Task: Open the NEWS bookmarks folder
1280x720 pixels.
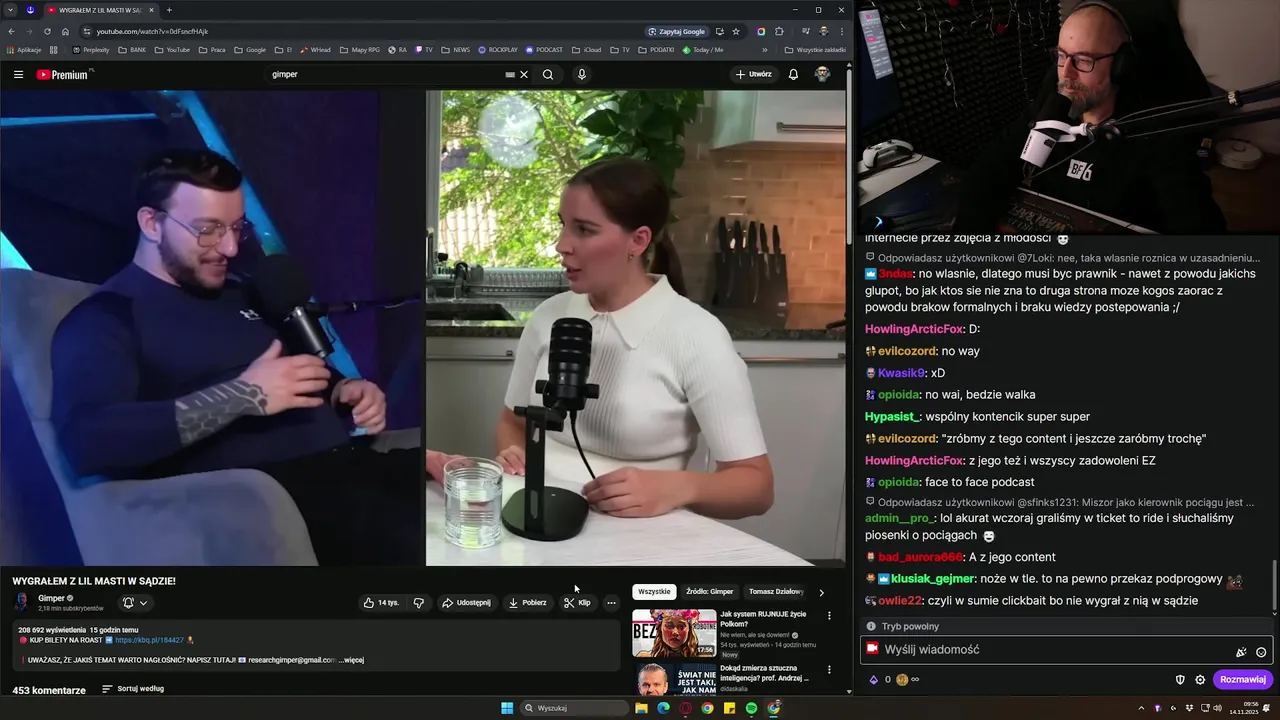Action: (456, 49)
